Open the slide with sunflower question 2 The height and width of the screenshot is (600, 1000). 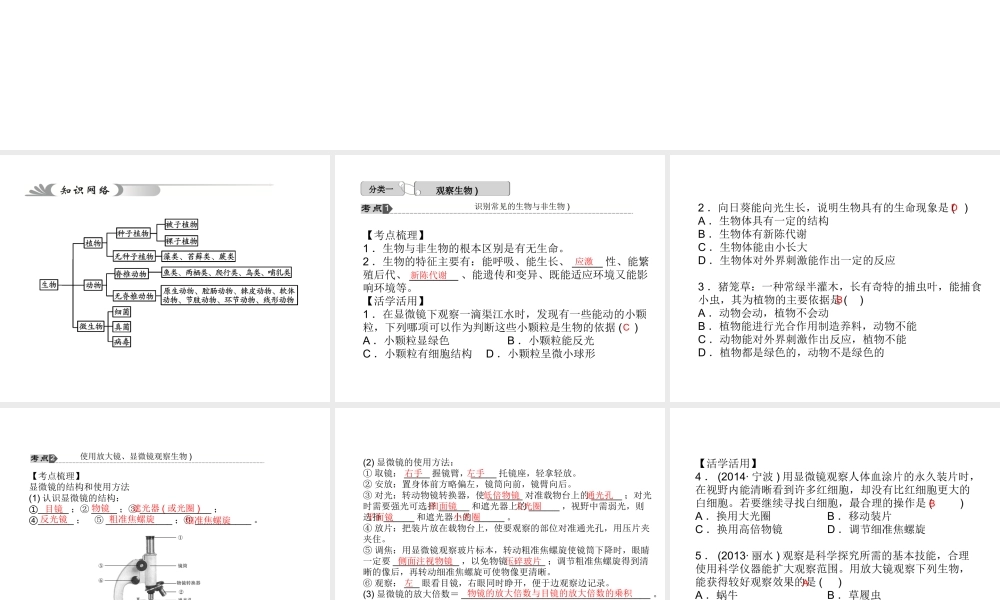(x=835, y=278)
